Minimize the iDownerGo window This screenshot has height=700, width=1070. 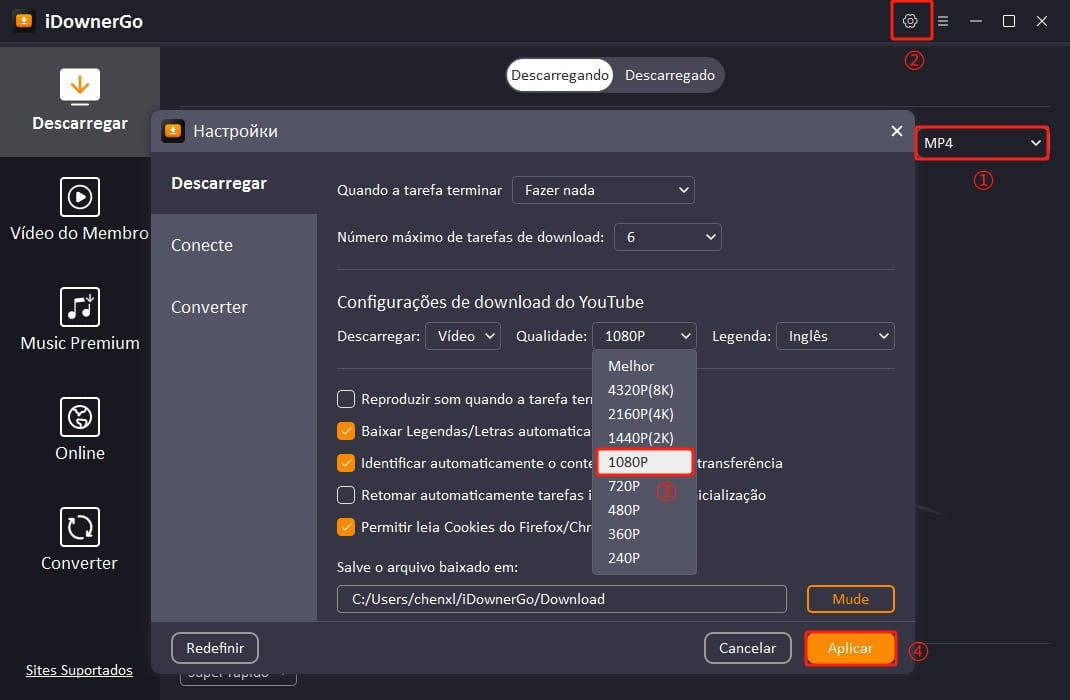pos(976,21)
